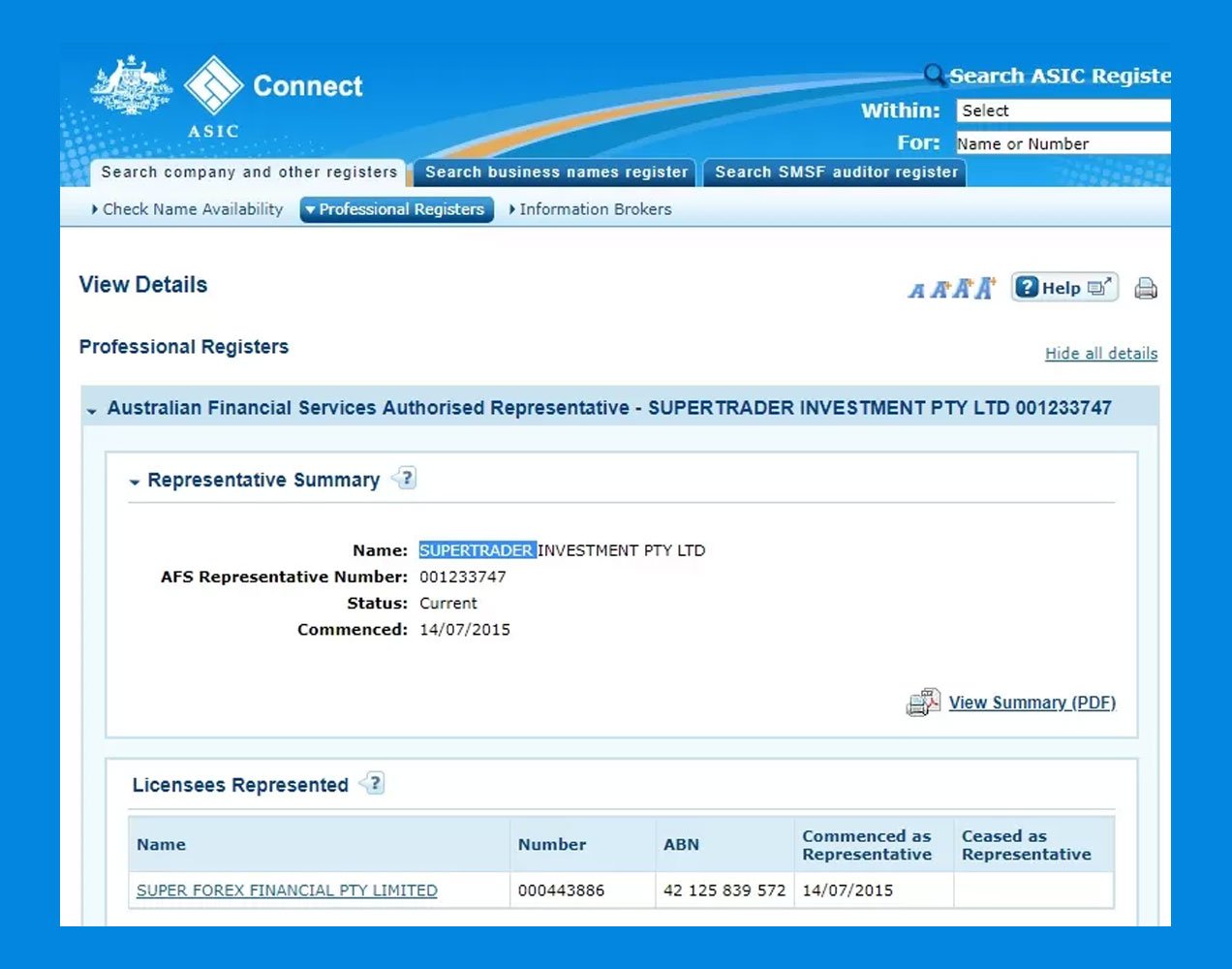Image resolution: width=1232 pixels, height=969 pixels.
Task: Click the help icon beside Representative Summary
Action: (406, 478)
